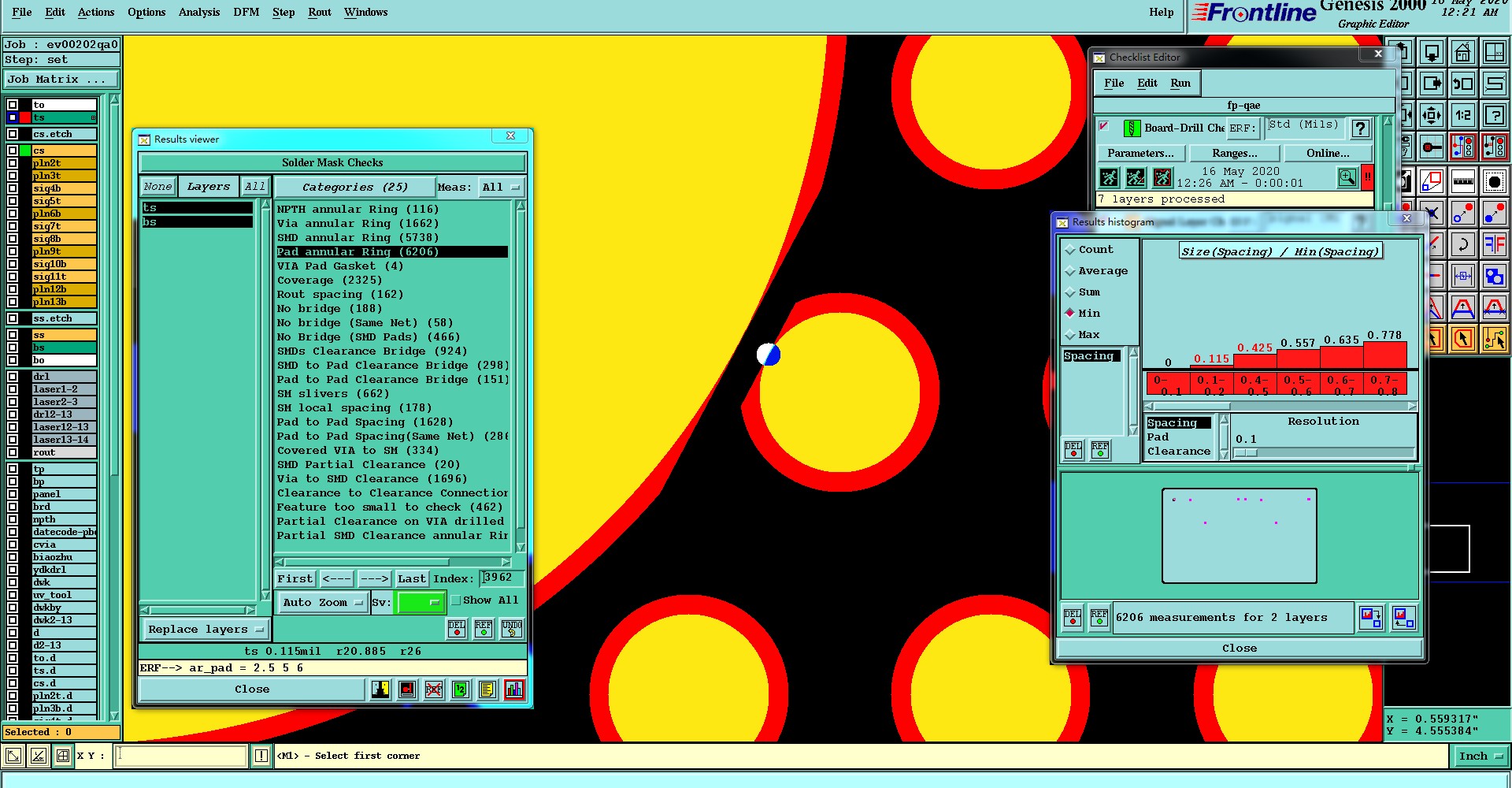Toggle visibility box of the rout layer

[x=13, y=452]
